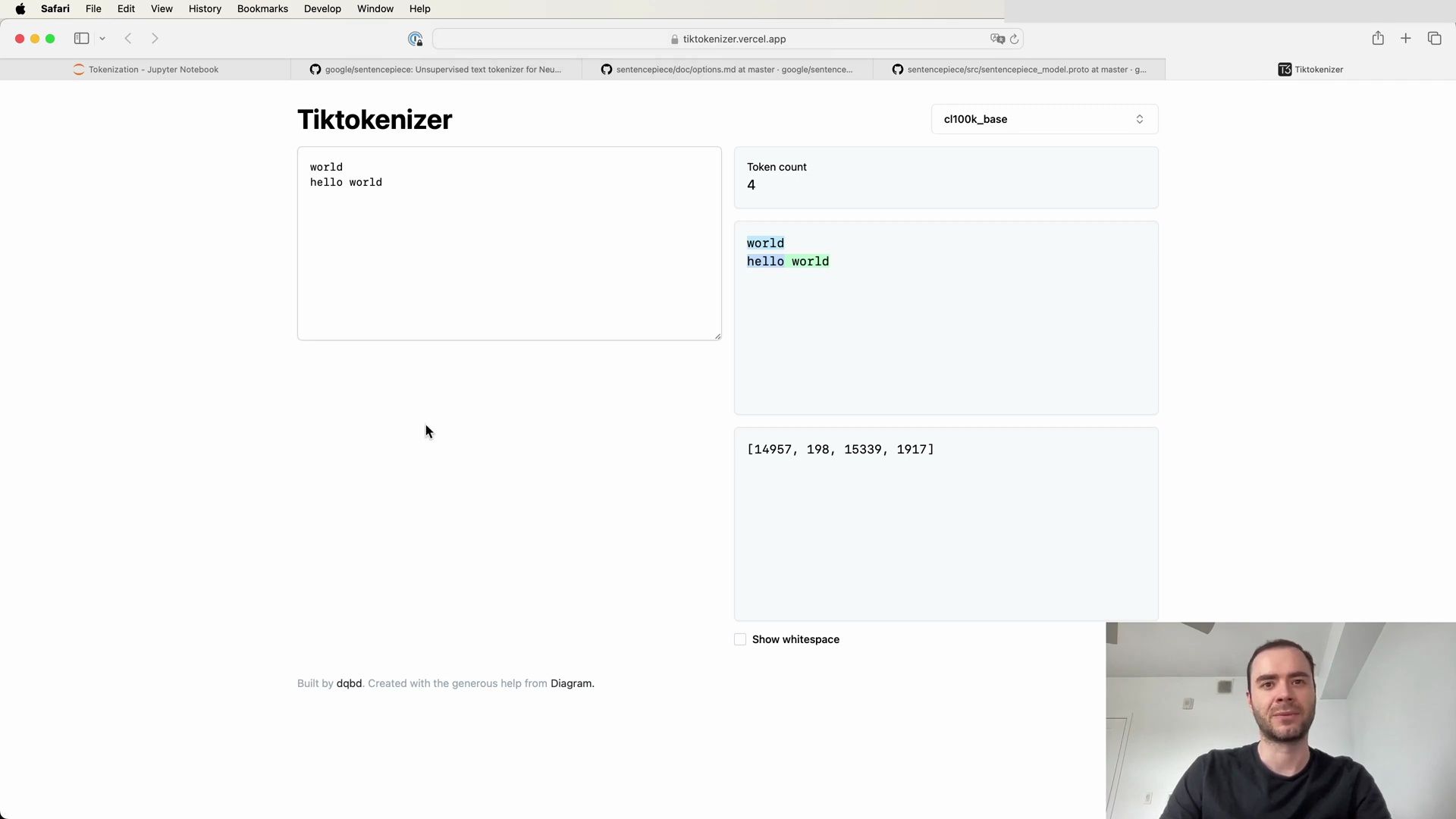This screenshot has width=1456, height=819.
Task: Open the Edit menu
Action: click(x=126, y=9)
